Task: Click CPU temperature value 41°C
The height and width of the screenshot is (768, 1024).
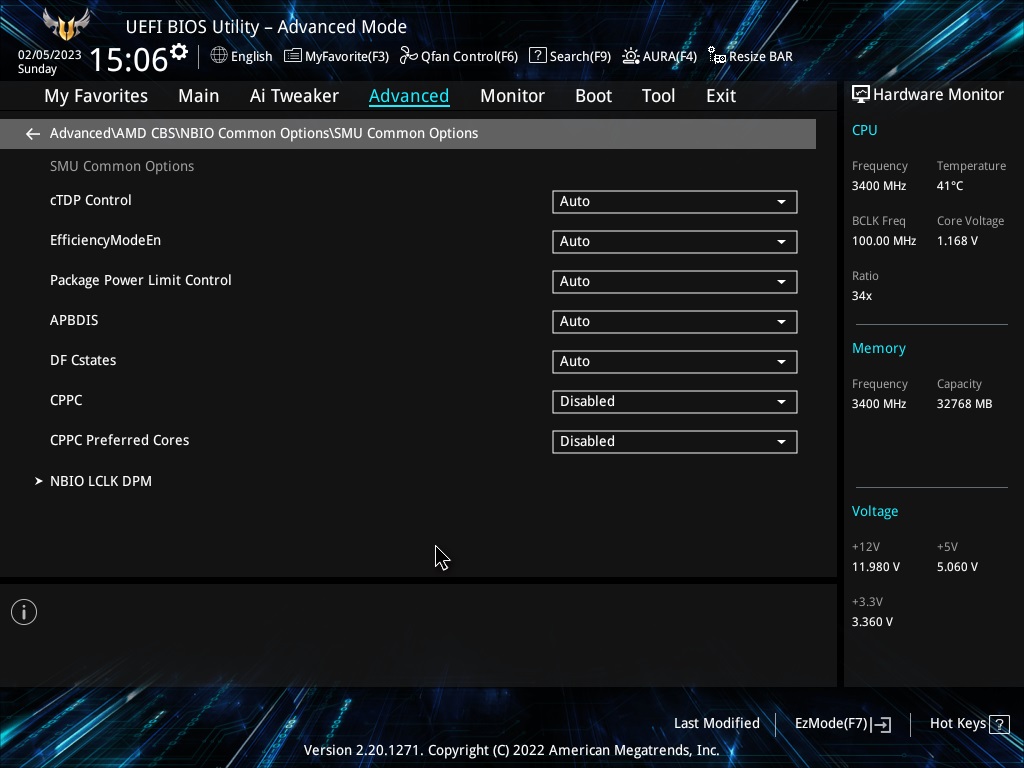Action: click(x=950, y=186)
